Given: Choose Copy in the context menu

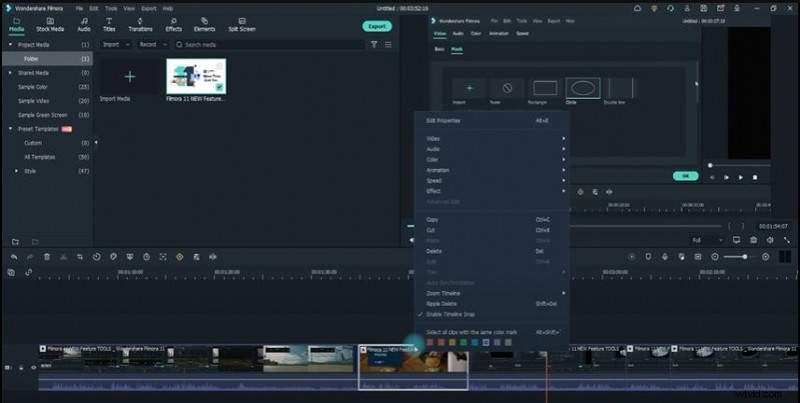Looking at the screenshot, I should 491,219.
